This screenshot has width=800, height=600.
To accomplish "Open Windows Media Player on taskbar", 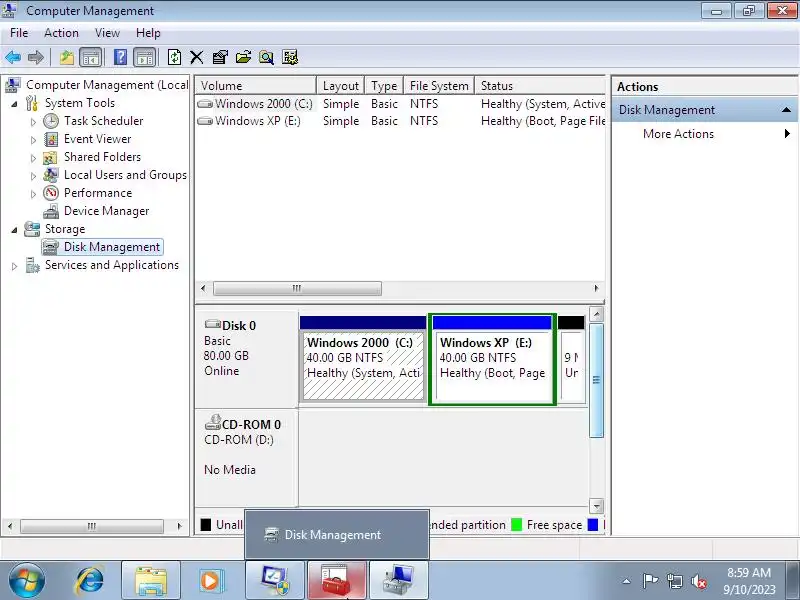I will click(210, 581).
